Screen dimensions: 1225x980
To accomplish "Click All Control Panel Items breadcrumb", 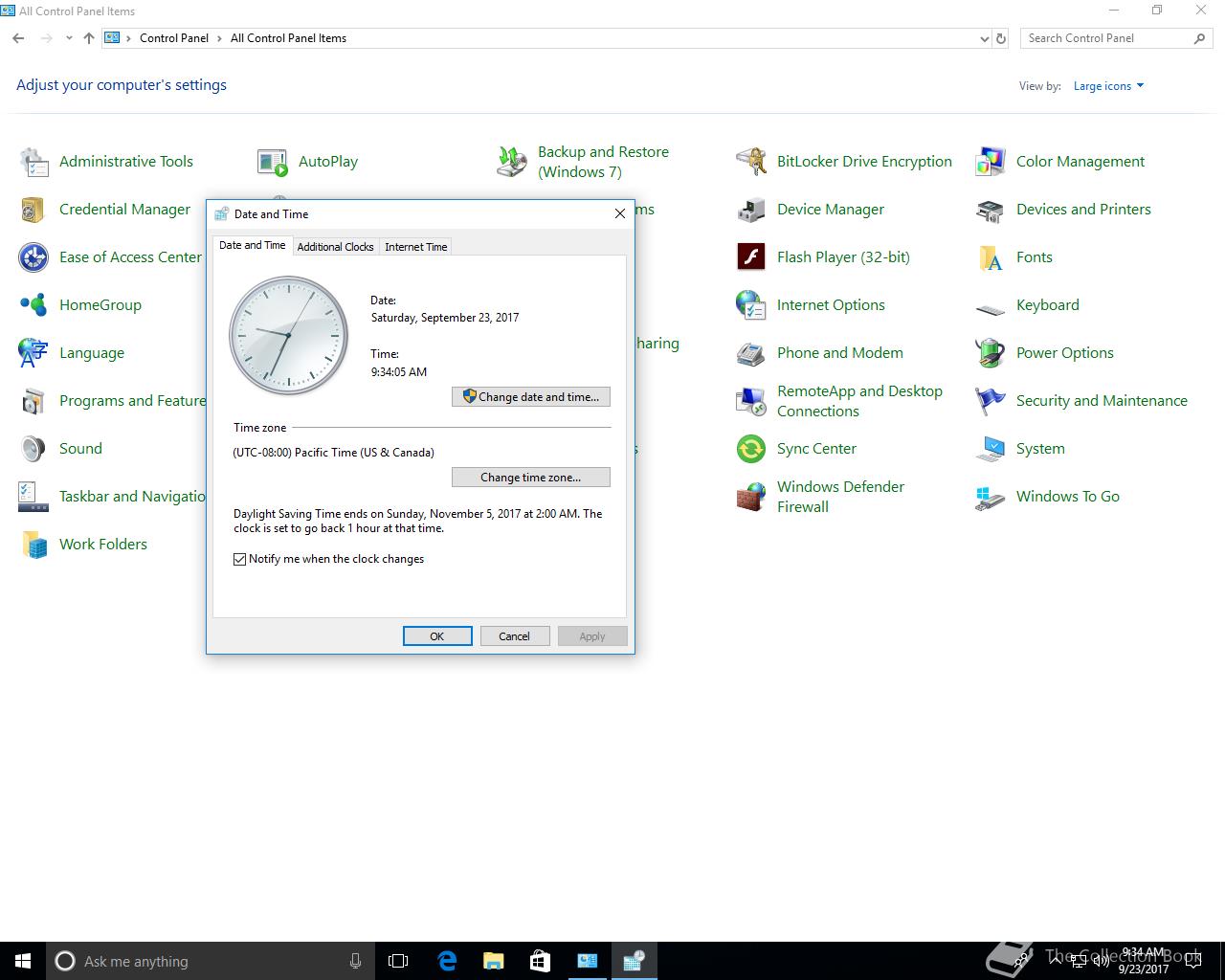I will coord(288,38).
